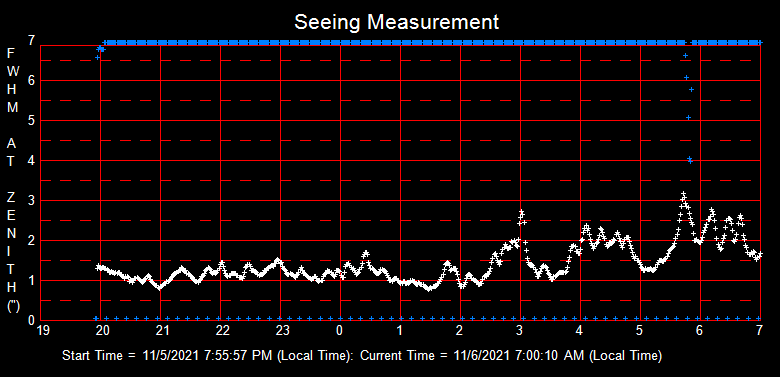Click the x-axis label 20
Image resolution: width=780 pixels, height=377 pixels.
click(x=103, y=331)
